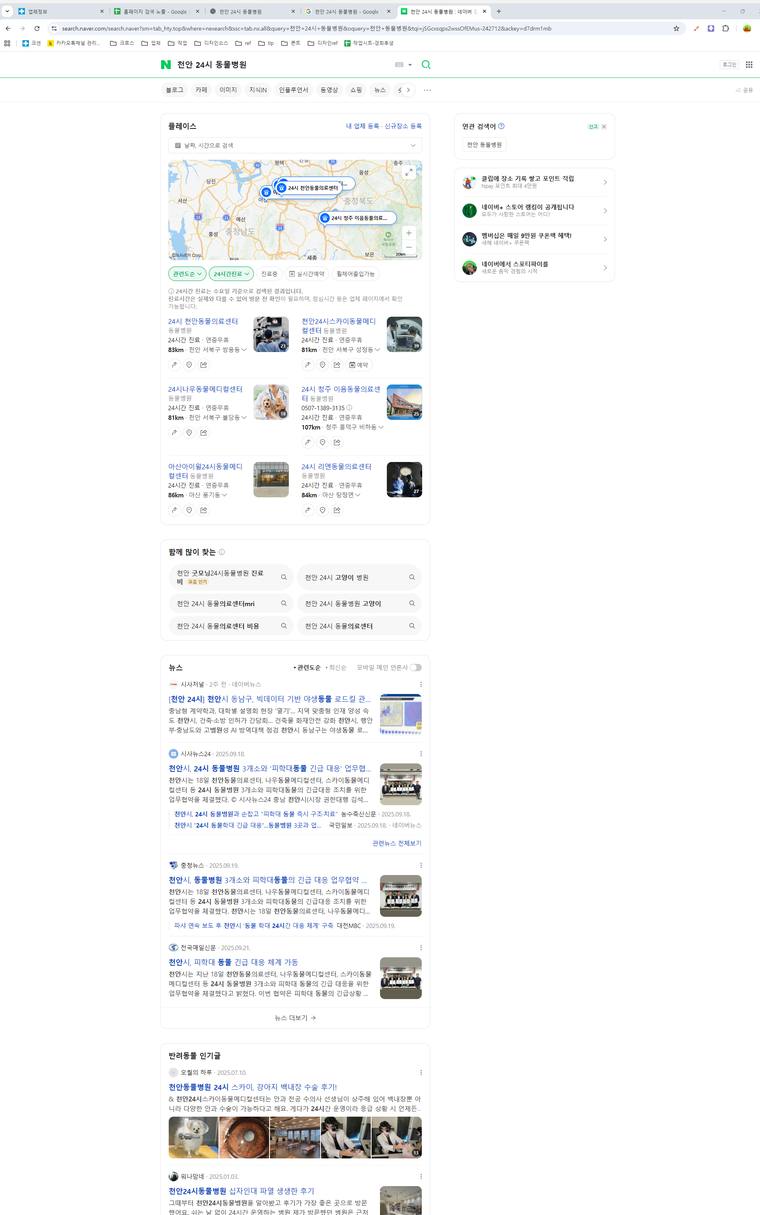Click the green Naver N logo
760x1215 pixels.
[x=166, y=64]
